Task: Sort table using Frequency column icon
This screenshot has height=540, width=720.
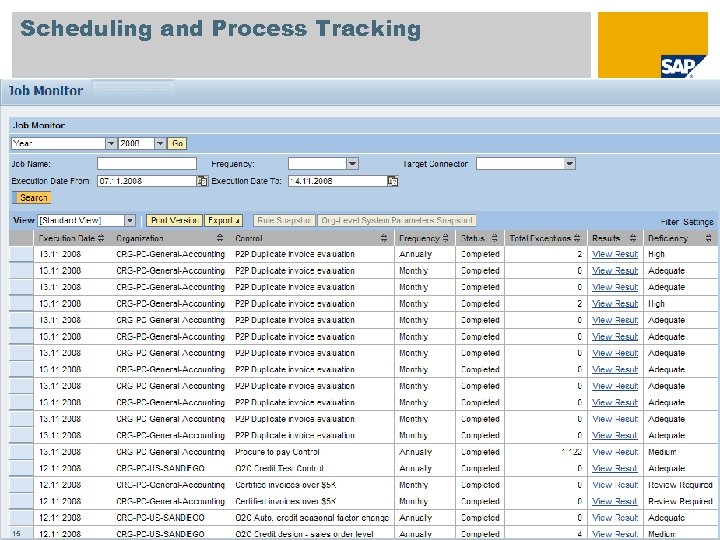Action: [445, 238]
